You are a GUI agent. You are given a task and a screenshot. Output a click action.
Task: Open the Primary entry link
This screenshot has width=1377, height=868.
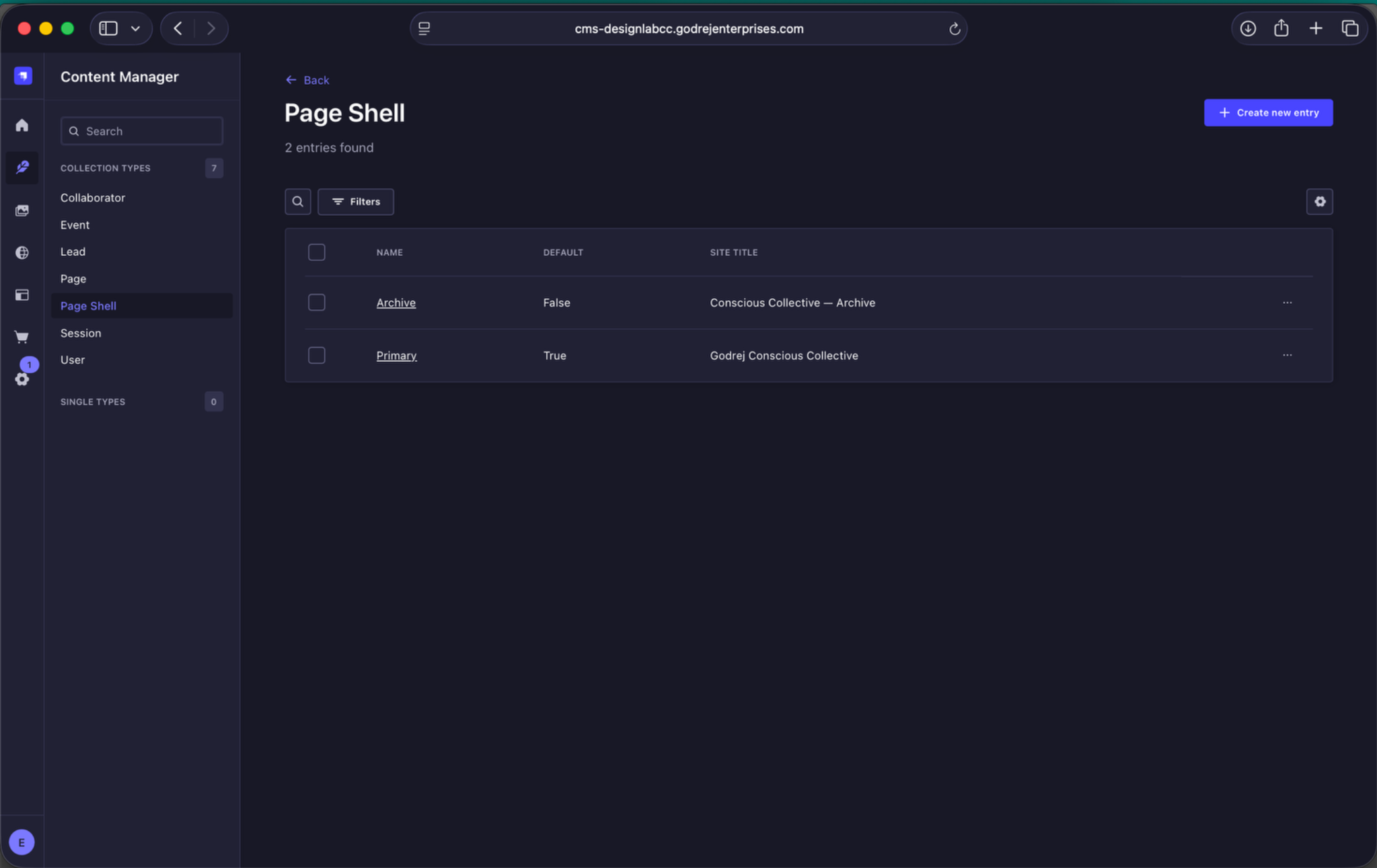coord(397,355)
